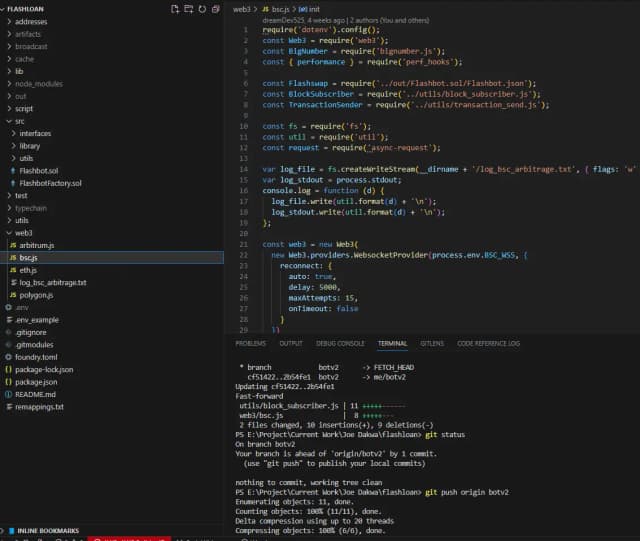
Task: Open the Debug Console tab
Action: pos(340,343)
